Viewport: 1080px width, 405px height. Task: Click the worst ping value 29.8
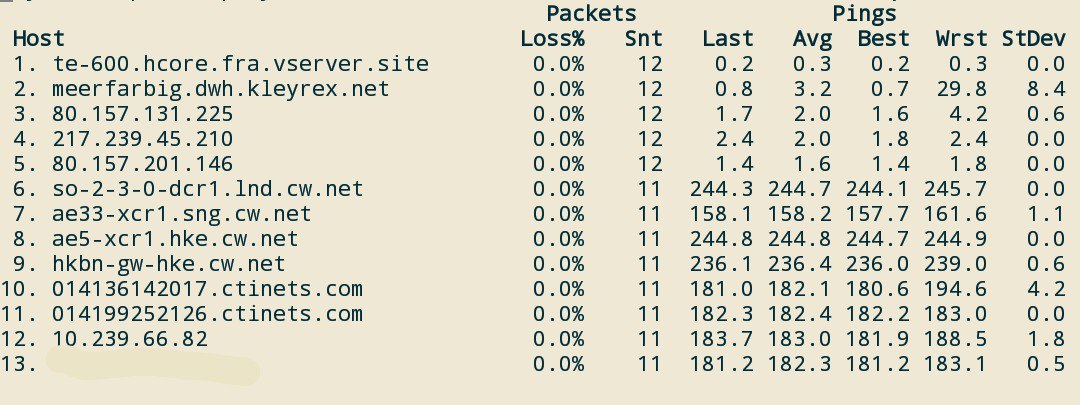point(961,89)
